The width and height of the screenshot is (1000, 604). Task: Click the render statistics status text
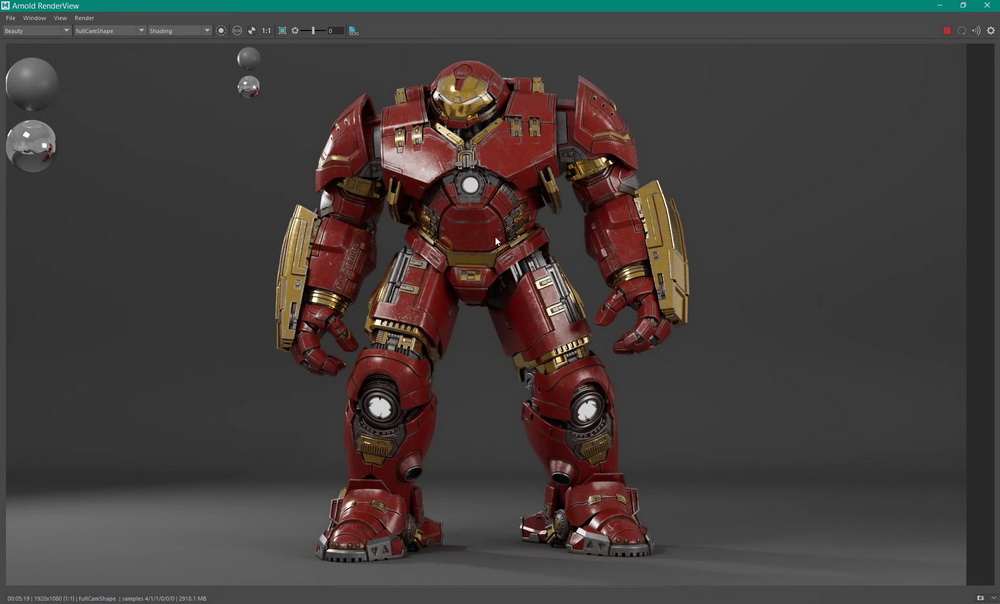[107, 598]
